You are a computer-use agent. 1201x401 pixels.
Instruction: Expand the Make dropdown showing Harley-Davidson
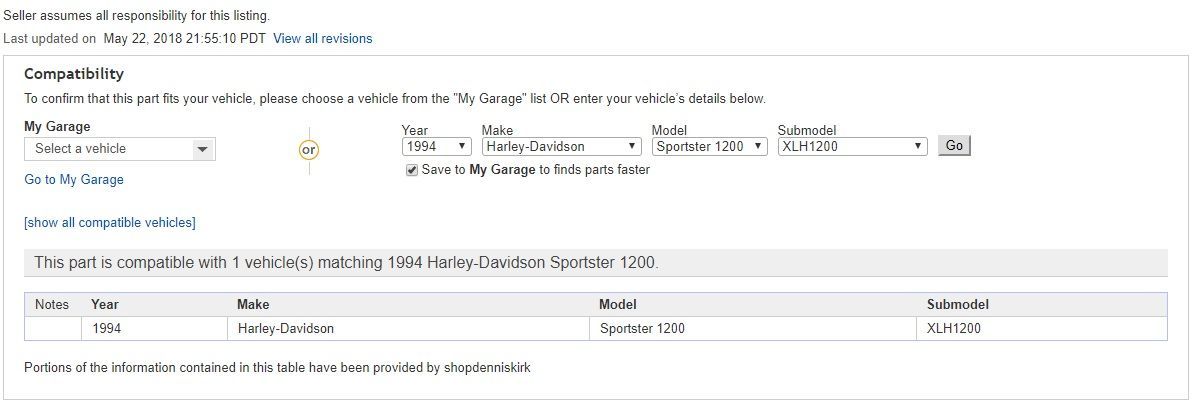coord(561,146)
